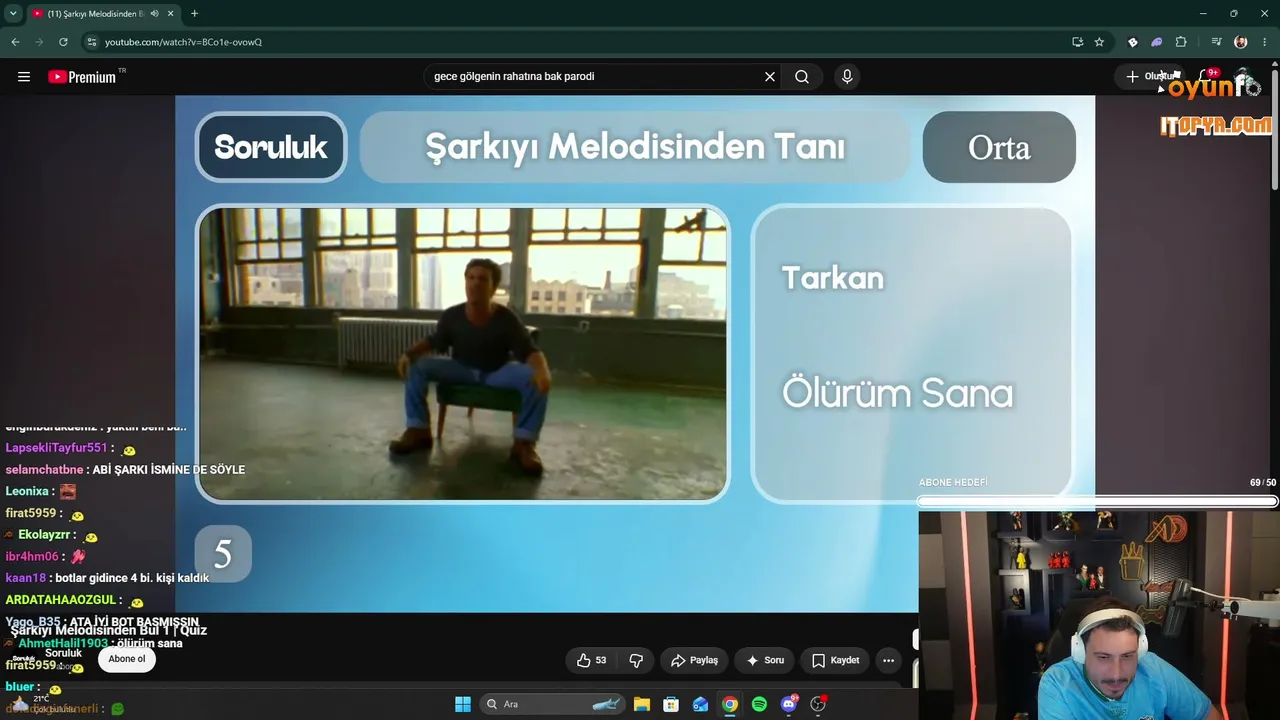
Task: Mute the tab using its speaker icon
Action: coord(154,14)
